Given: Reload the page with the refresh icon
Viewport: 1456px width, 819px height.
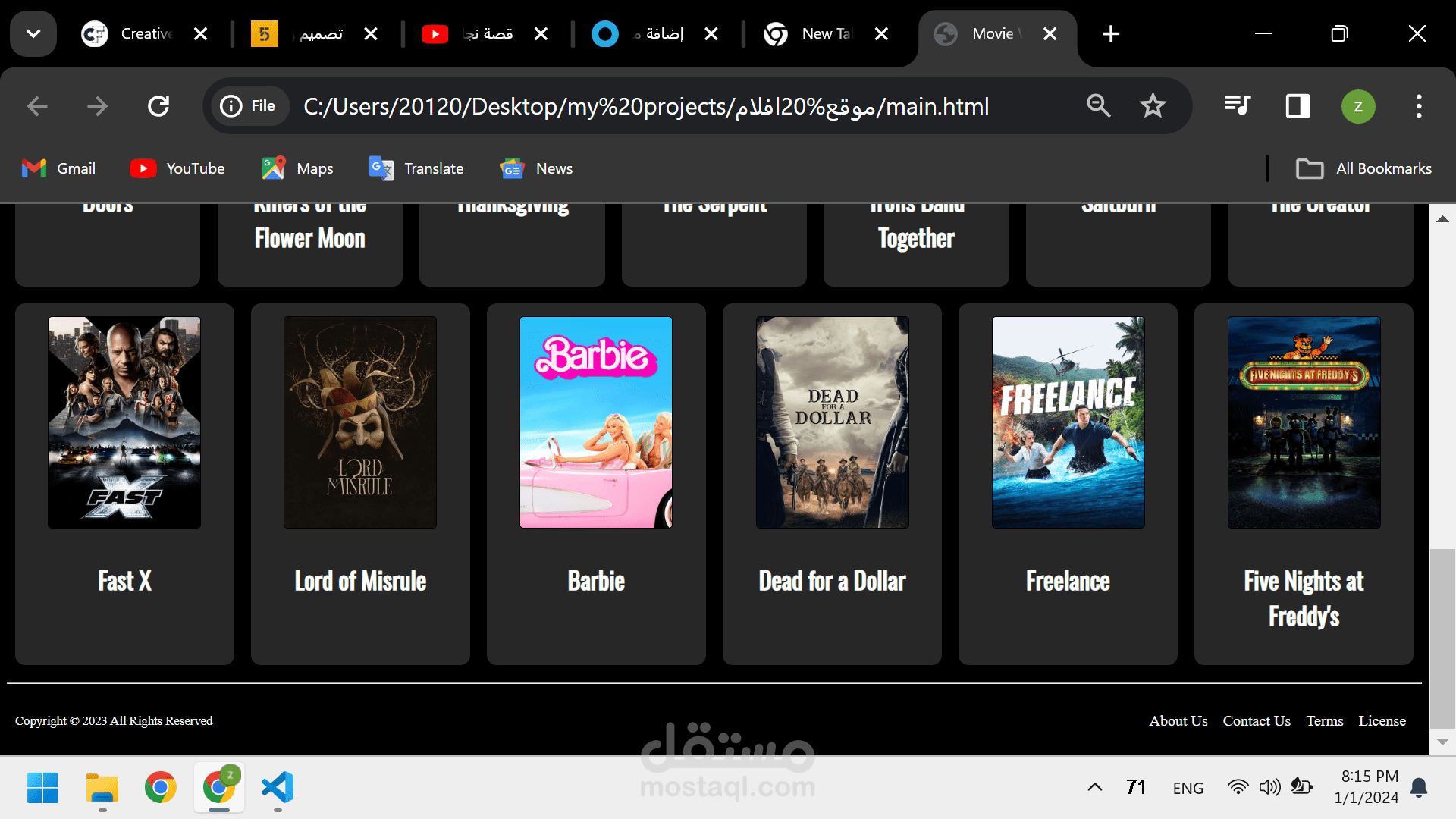Looking at the screenshot, I should click(x=158, y=106).
